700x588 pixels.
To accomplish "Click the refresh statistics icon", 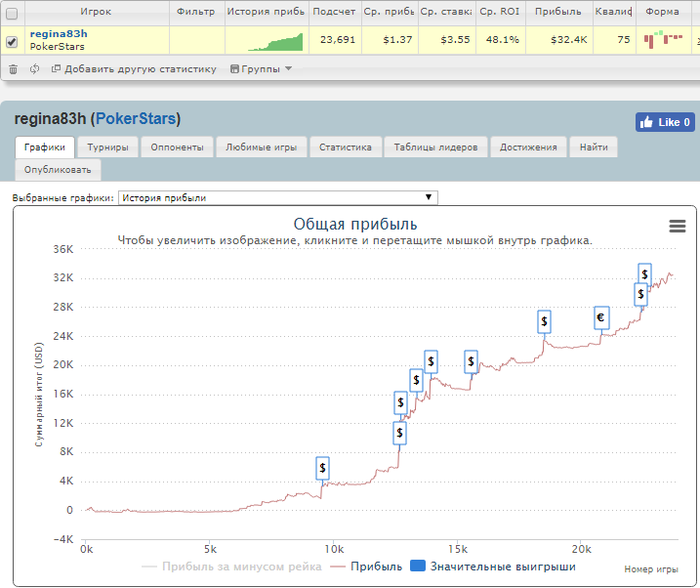I will point(35,69).
